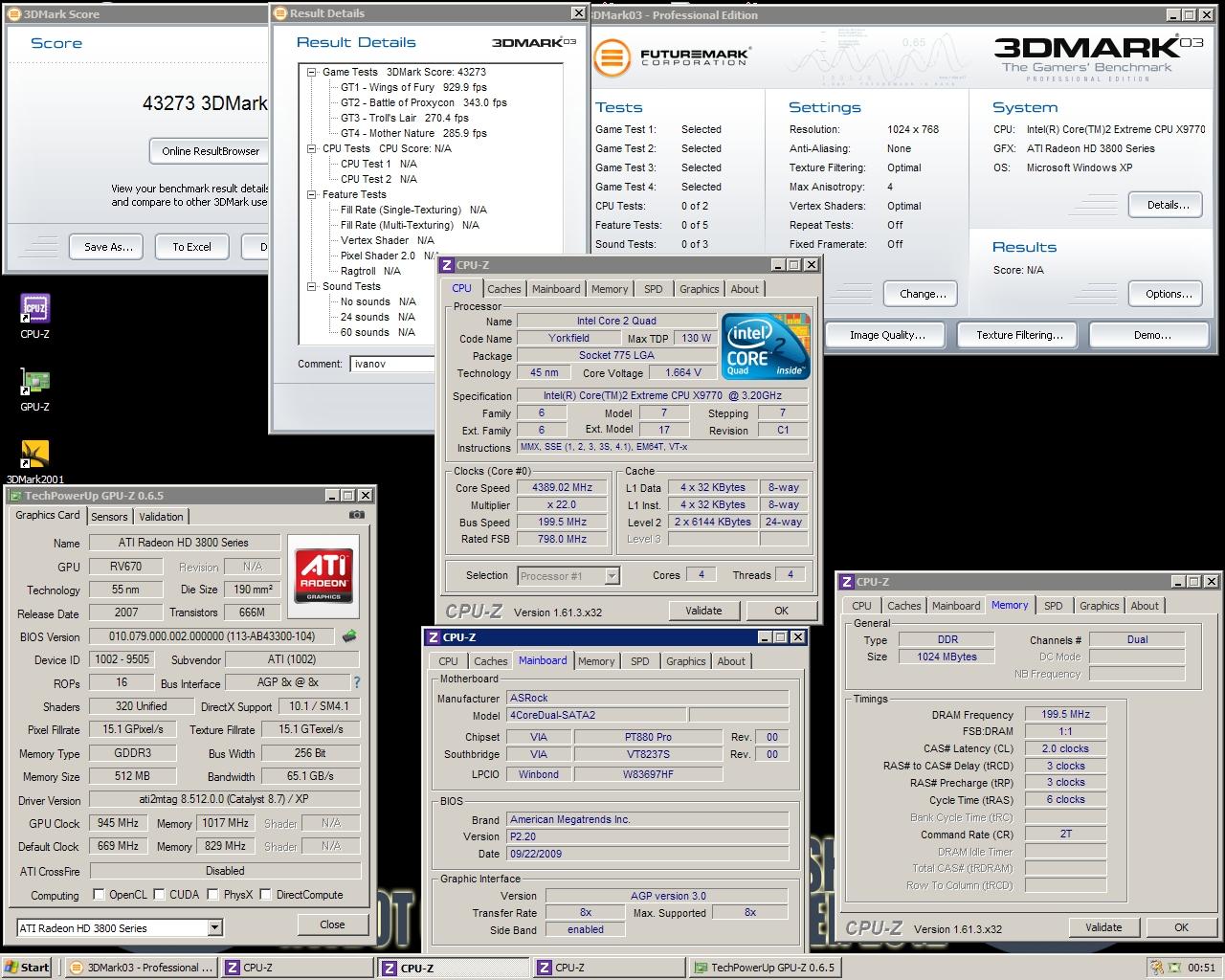Click the Futuremark logo icon
Screen dimensions: 1225x980
[x=612, y=57]
